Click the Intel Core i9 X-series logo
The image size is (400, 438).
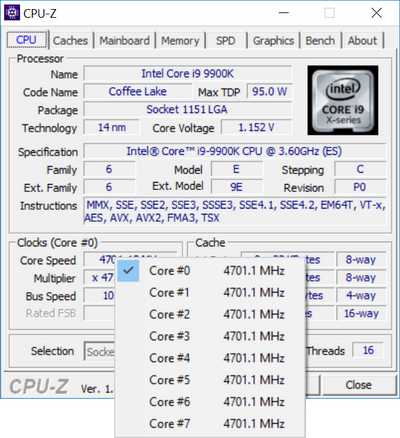(343, 100)
